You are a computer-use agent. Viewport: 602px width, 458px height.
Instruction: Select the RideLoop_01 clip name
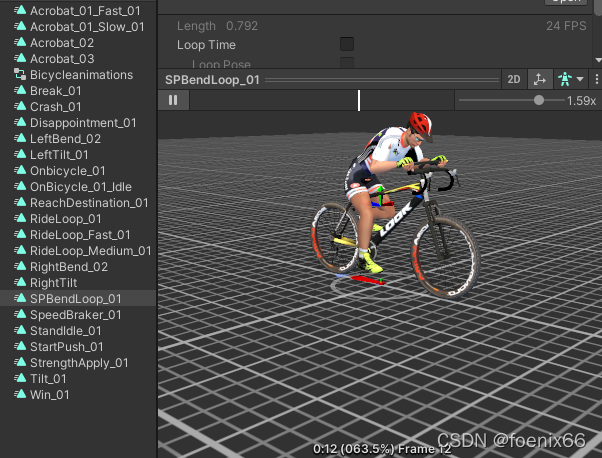(66, 219)
